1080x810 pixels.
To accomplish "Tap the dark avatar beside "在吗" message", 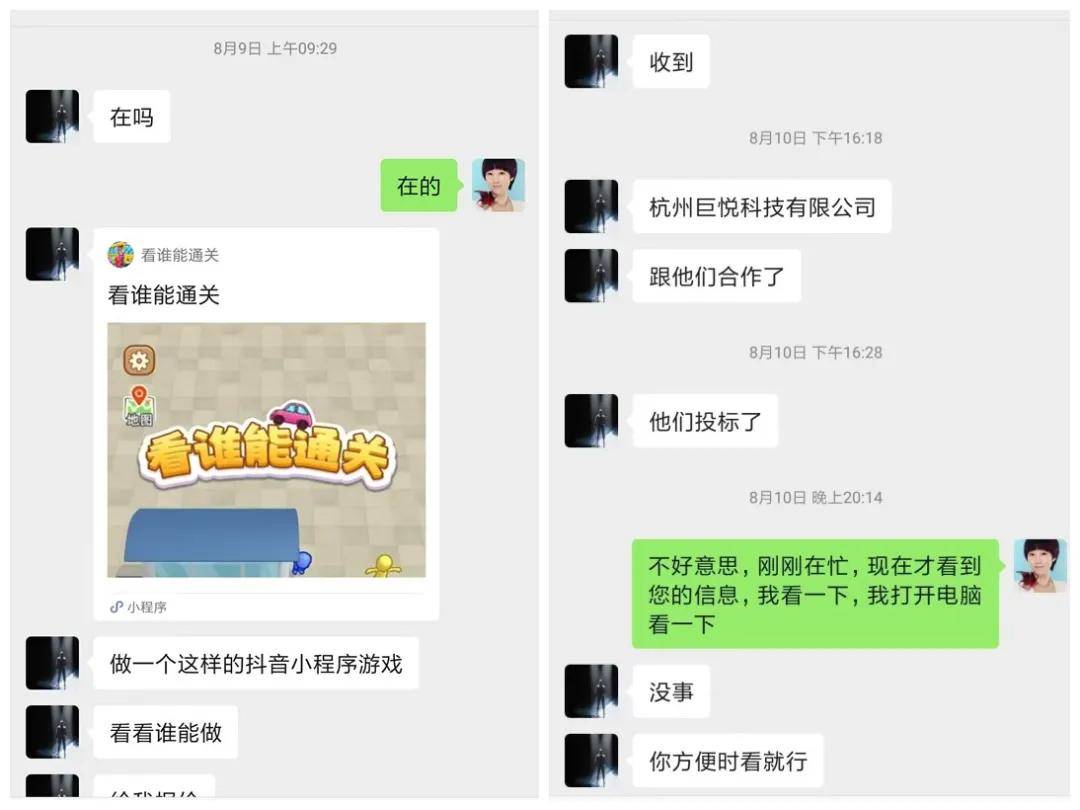I will tap(52, 116).
